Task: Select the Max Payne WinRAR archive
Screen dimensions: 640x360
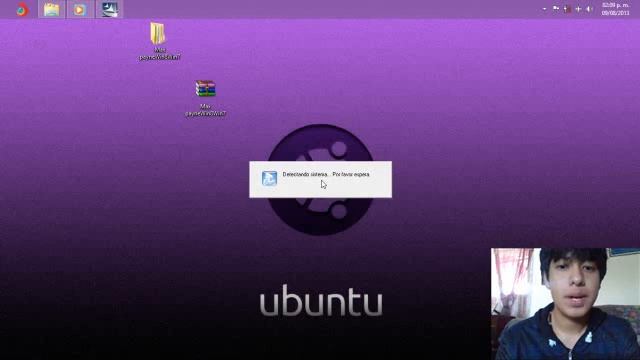Action: coord(205,98)
